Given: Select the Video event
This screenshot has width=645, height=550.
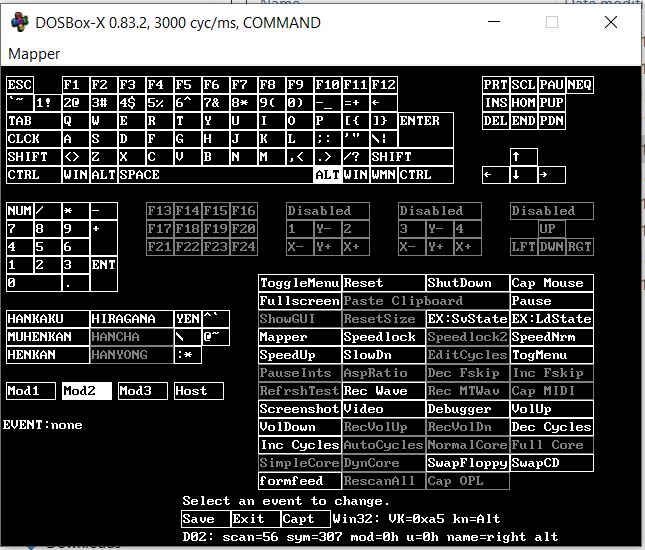Looking at the screenshot, I should coord(384,409).
